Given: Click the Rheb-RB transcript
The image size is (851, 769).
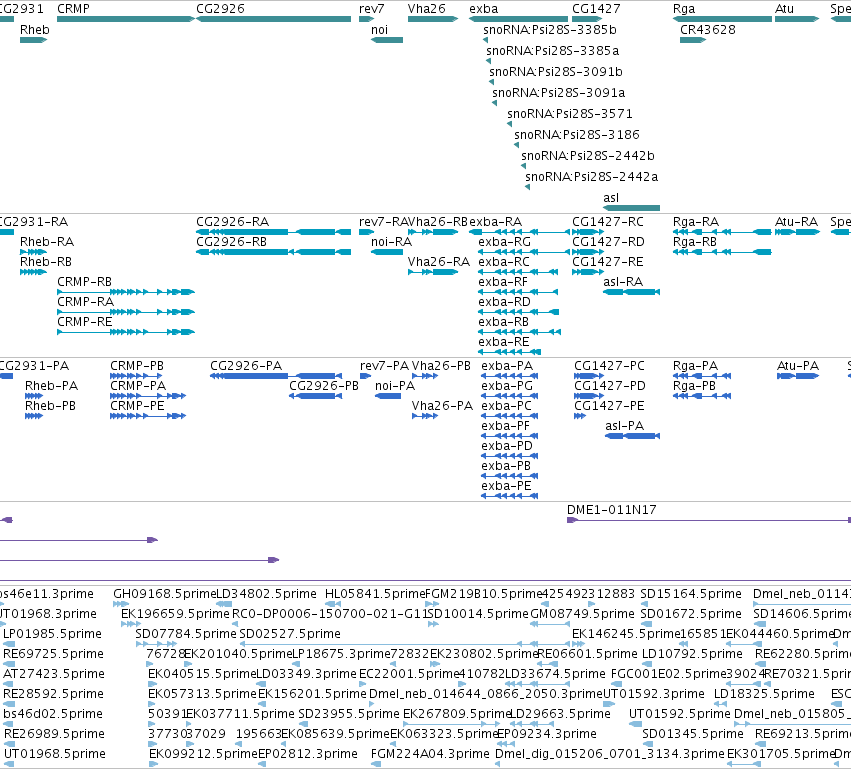Looking at the screenshot, I should 34,272.
